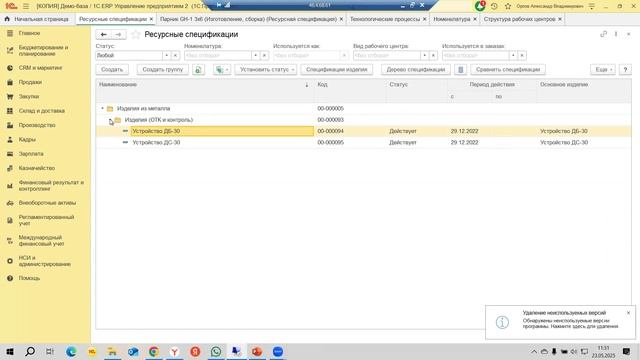Open Внеоборотные активы section
The image size is (640, 360).
pos(47,202)
